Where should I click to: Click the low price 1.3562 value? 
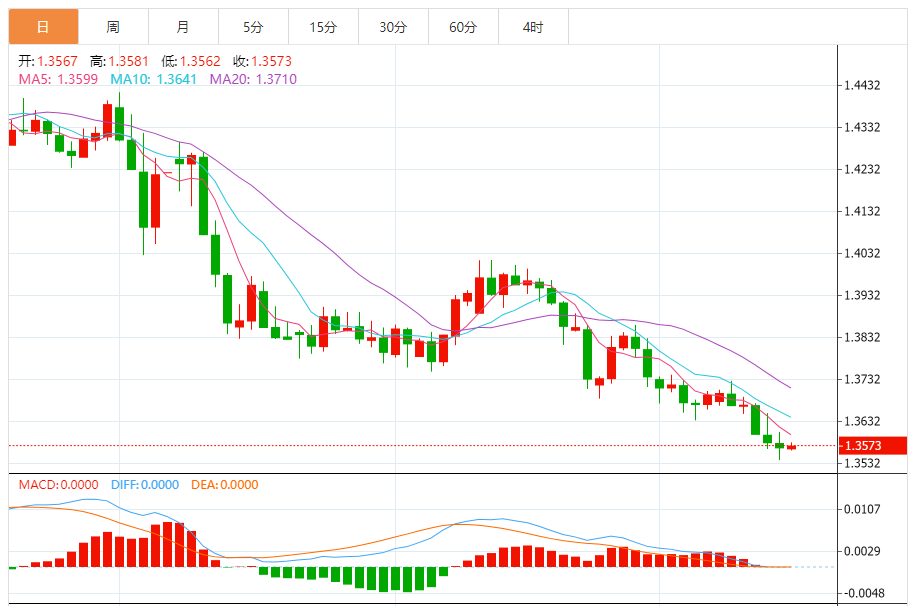pos(200,61)
